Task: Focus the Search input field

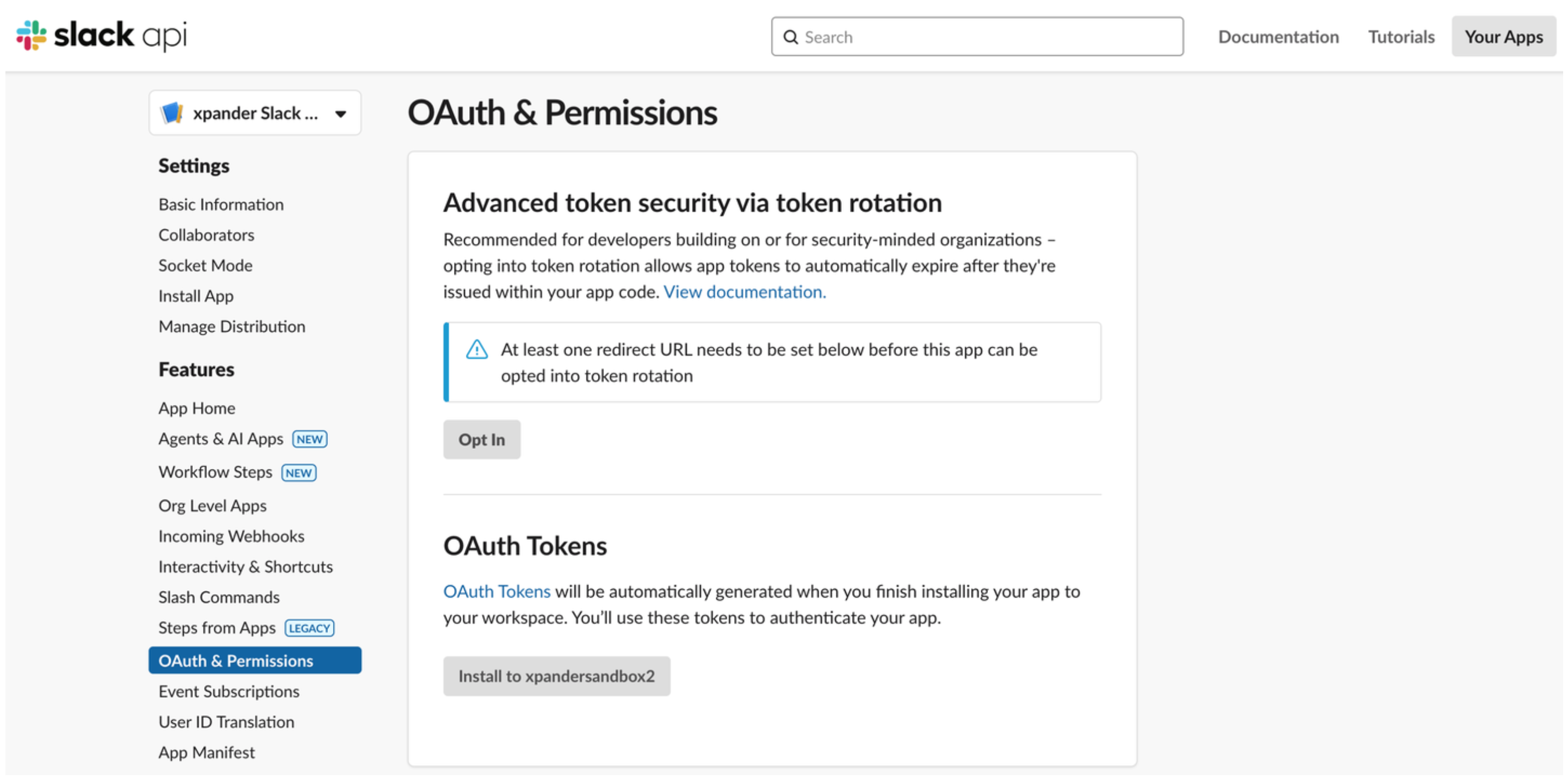Action: click(977, 37)
